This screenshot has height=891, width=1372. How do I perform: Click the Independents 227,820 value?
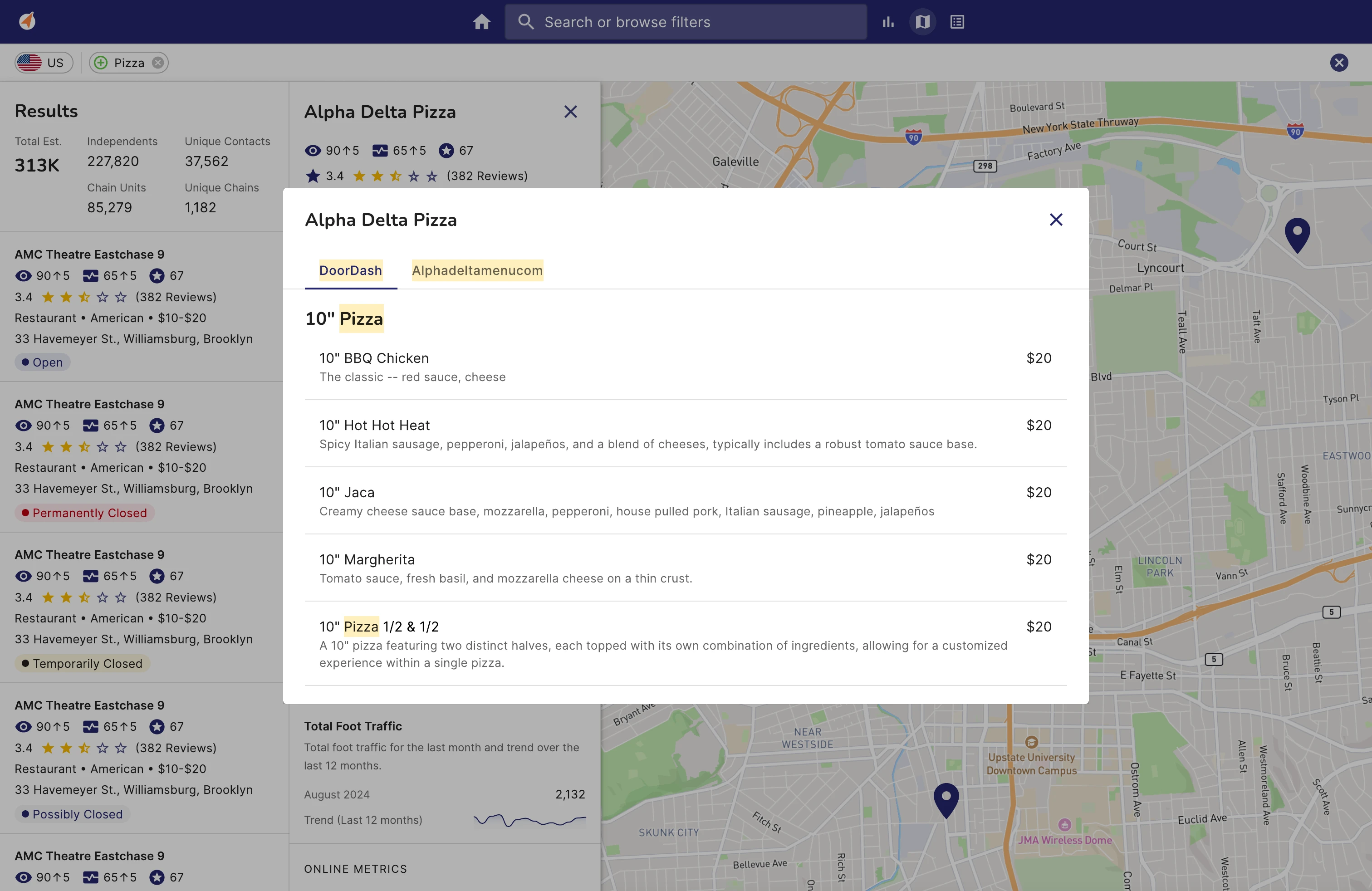click(x=113, y=162)
